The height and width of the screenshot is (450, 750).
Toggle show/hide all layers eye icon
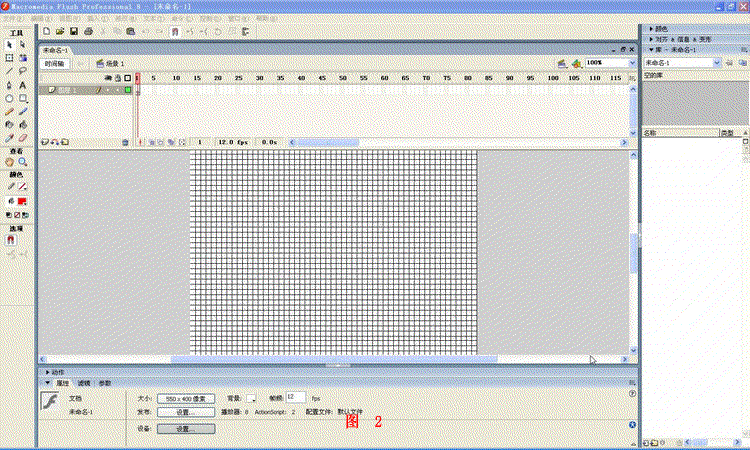[109, 78]
